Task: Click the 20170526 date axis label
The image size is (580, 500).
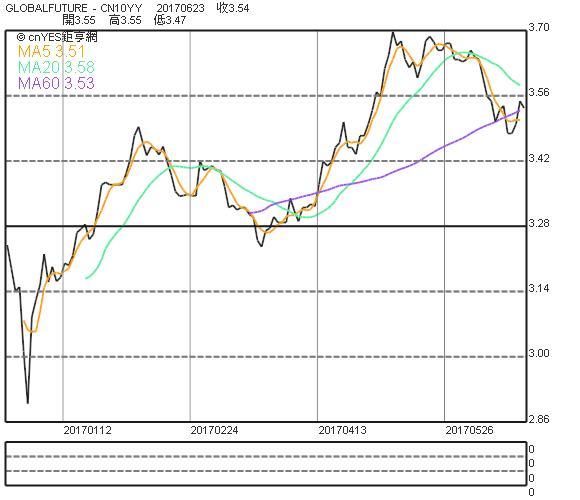Action: 469,430
